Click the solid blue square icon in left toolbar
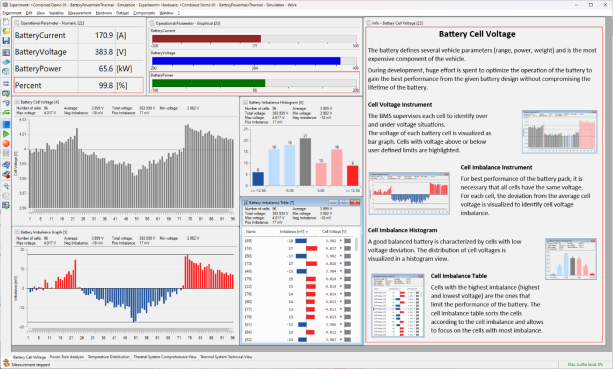 pyautogui.click(x=6, y=125)
